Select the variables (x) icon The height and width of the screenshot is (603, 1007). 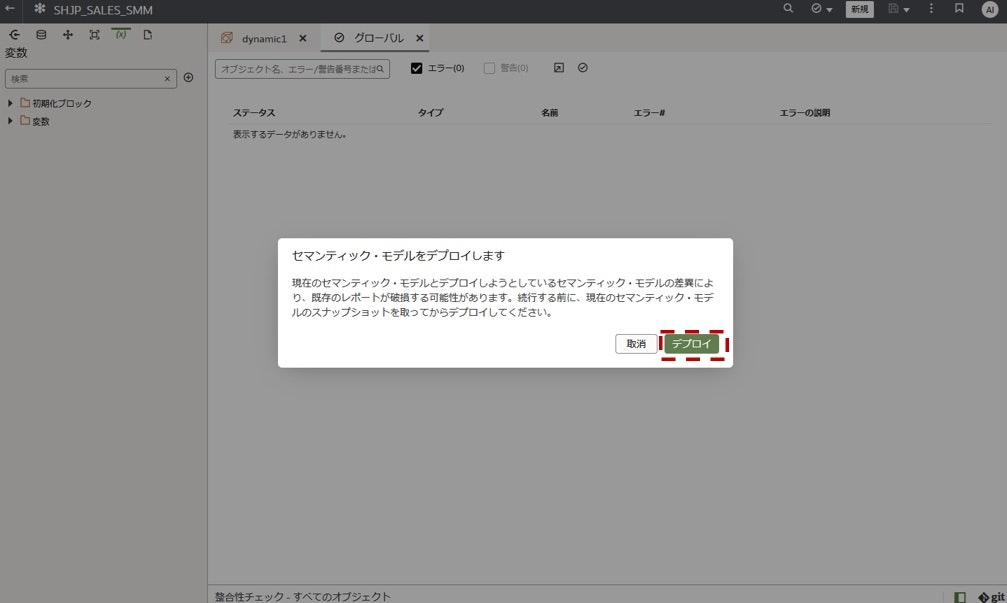point(121,35)
